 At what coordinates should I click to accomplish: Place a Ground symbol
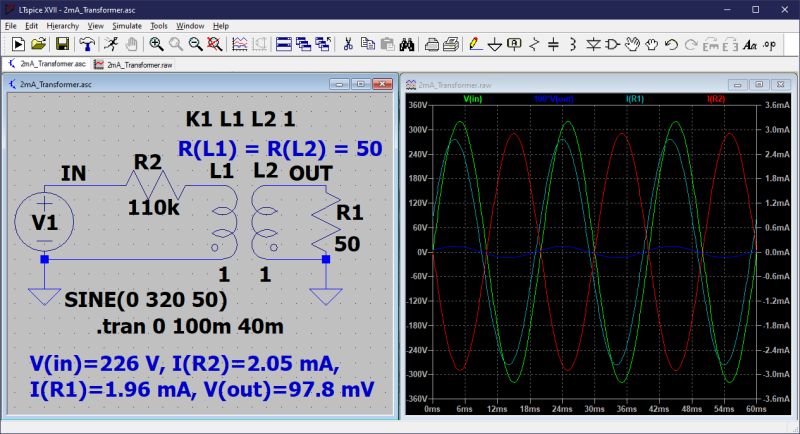click(494, 44)
